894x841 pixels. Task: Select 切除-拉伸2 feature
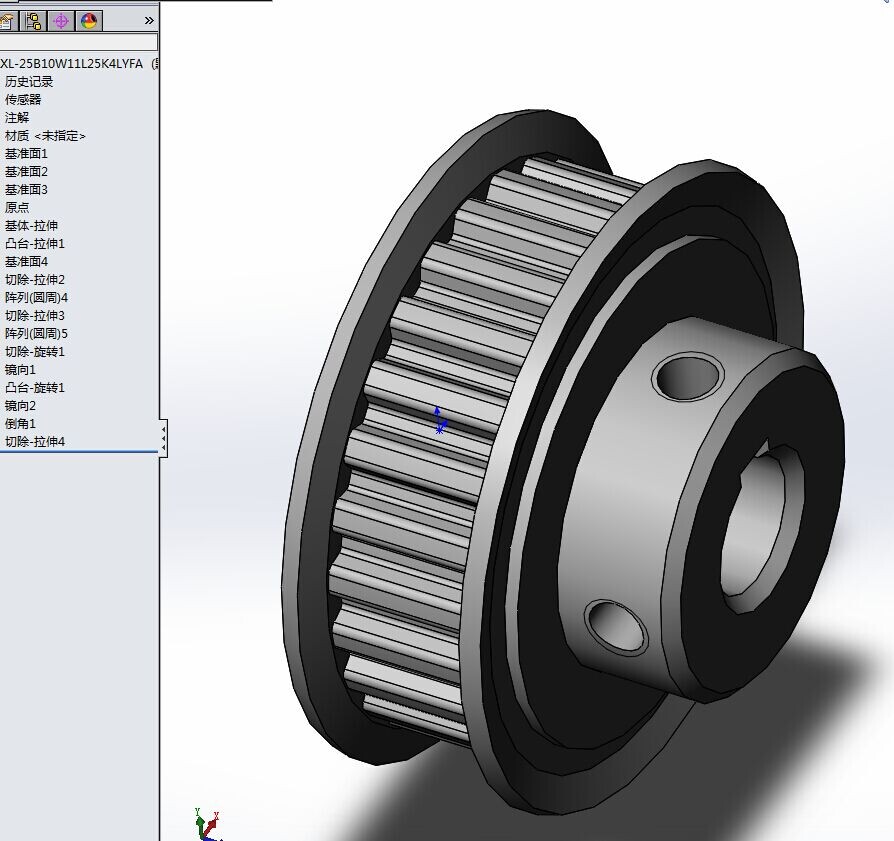(x=35, y=280)
